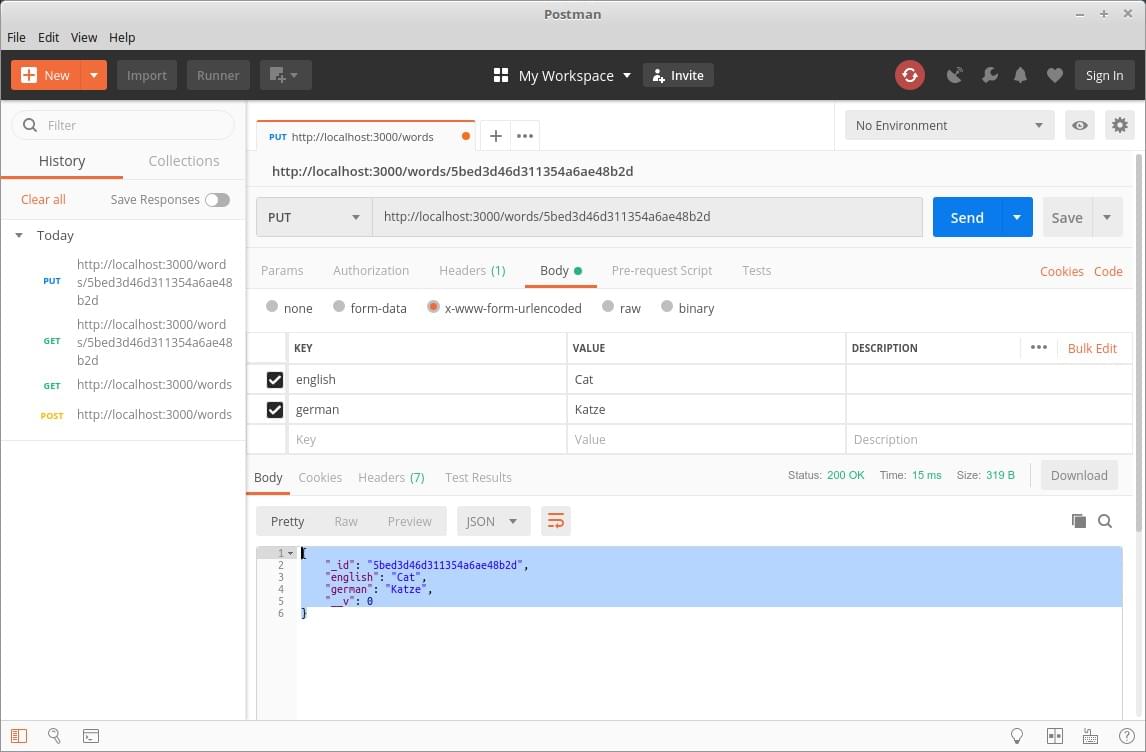Switch to the Collections tab

184,161
